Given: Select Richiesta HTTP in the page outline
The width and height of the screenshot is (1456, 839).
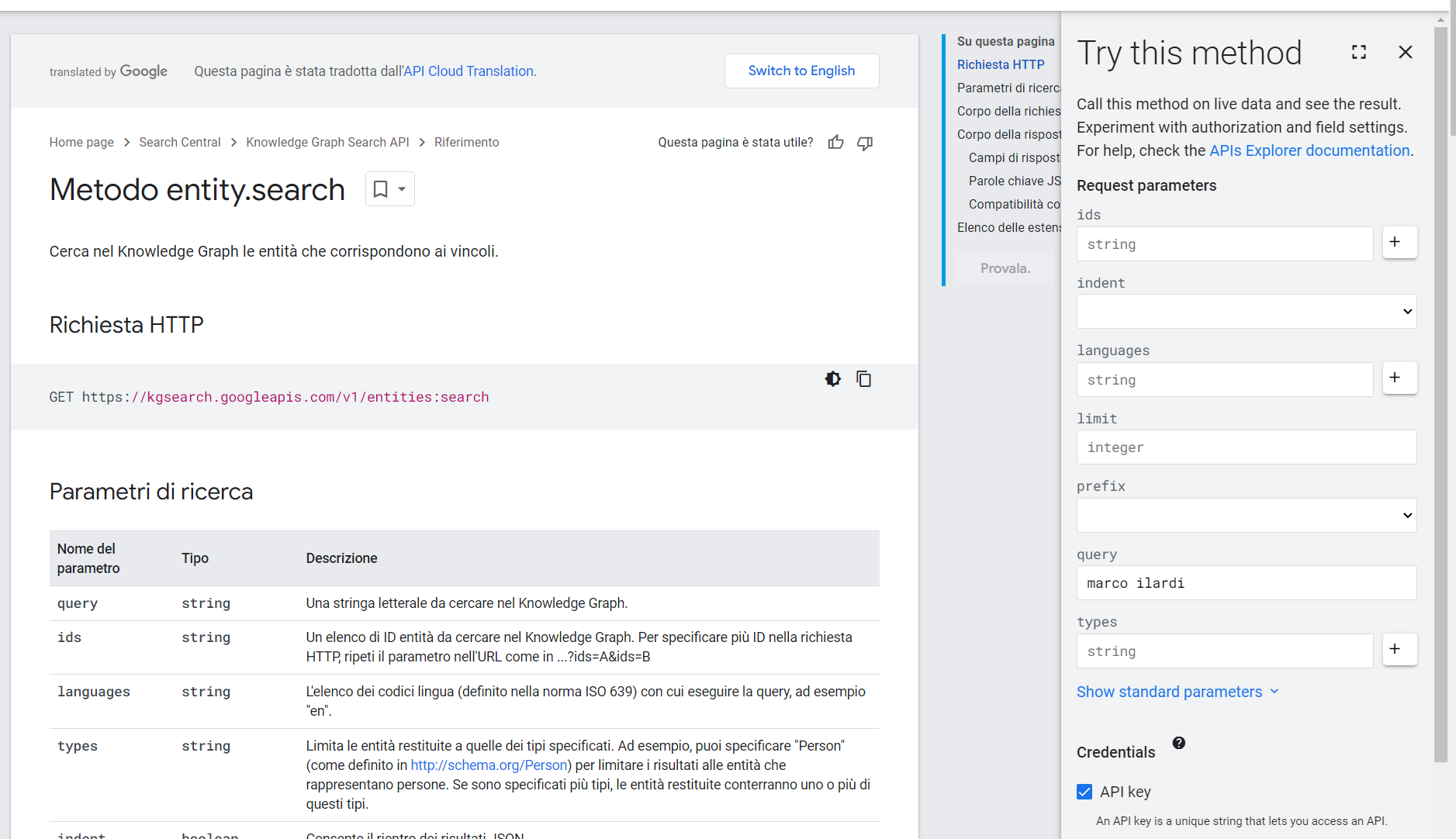Looking at the screenshot, I should pyautogui.click(x=1001, y=64).
